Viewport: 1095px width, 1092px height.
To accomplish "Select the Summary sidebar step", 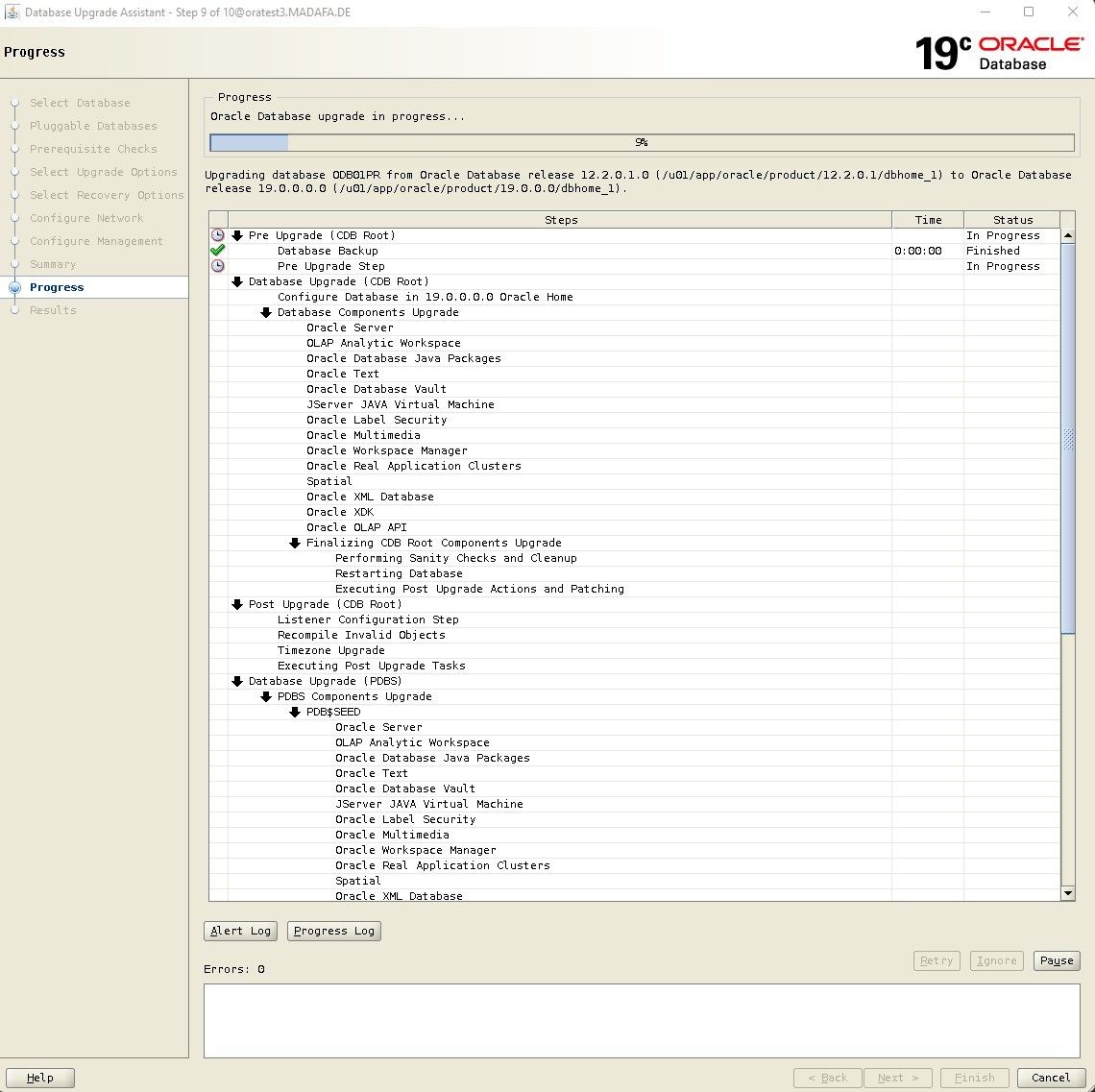I will pyautogui.click(x=53, y=264).
